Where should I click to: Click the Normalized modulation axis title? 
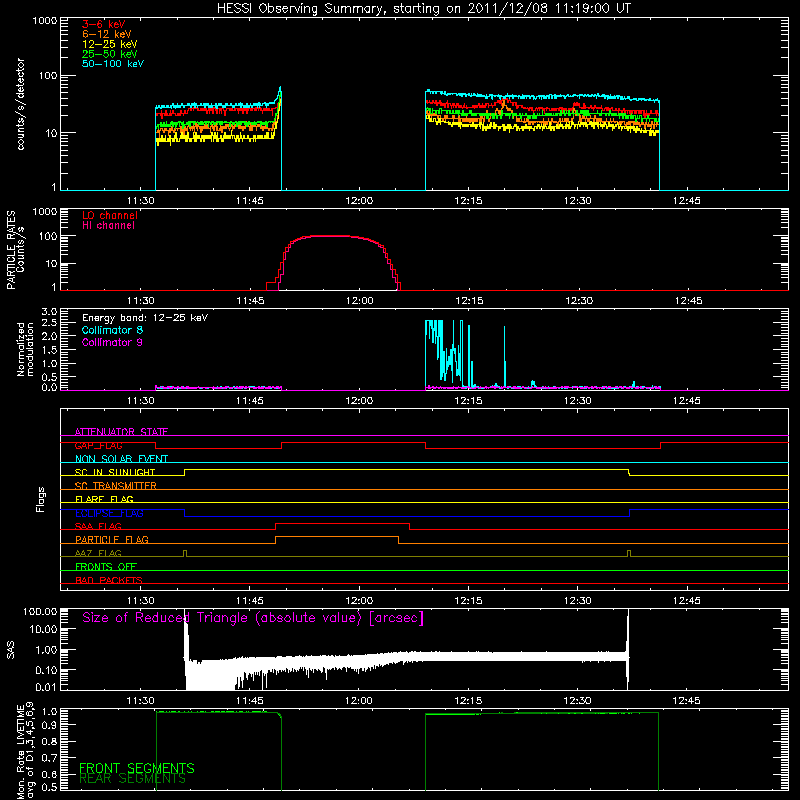[25, 349]
